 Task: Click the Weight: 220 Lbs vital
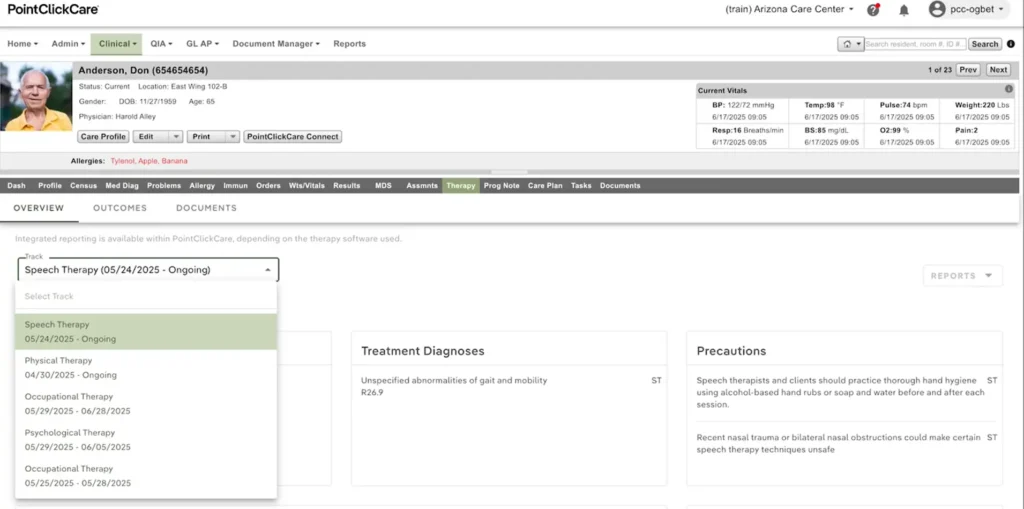[982, 104]
